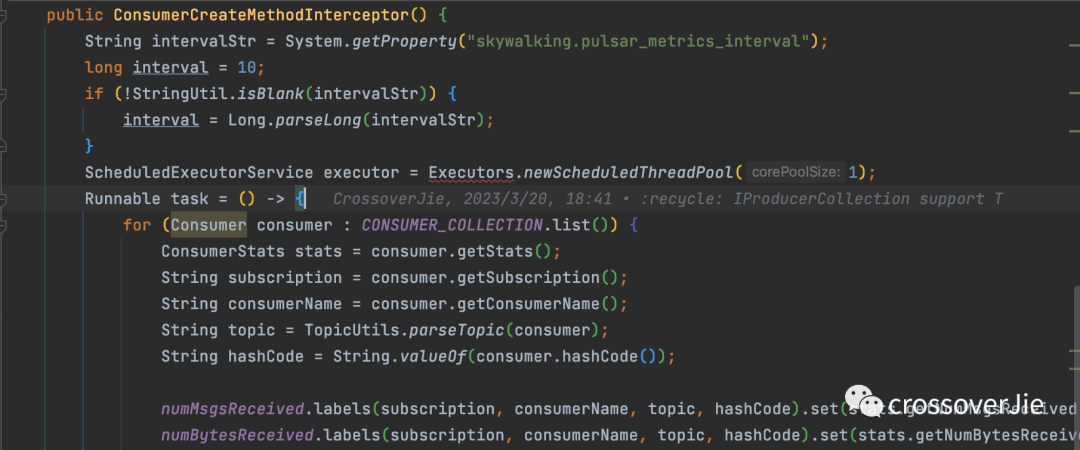This screenshot has height=450, width=1080.
Task: Collapse the for Consumer loop fold marker
Action: coord(4,225)
